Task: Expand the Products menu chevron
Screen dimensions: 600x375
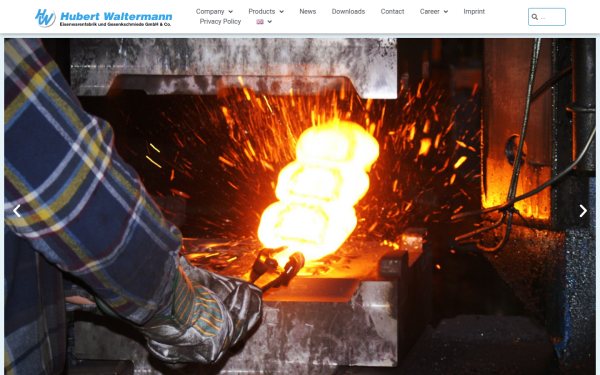Action: pos(281,12)
